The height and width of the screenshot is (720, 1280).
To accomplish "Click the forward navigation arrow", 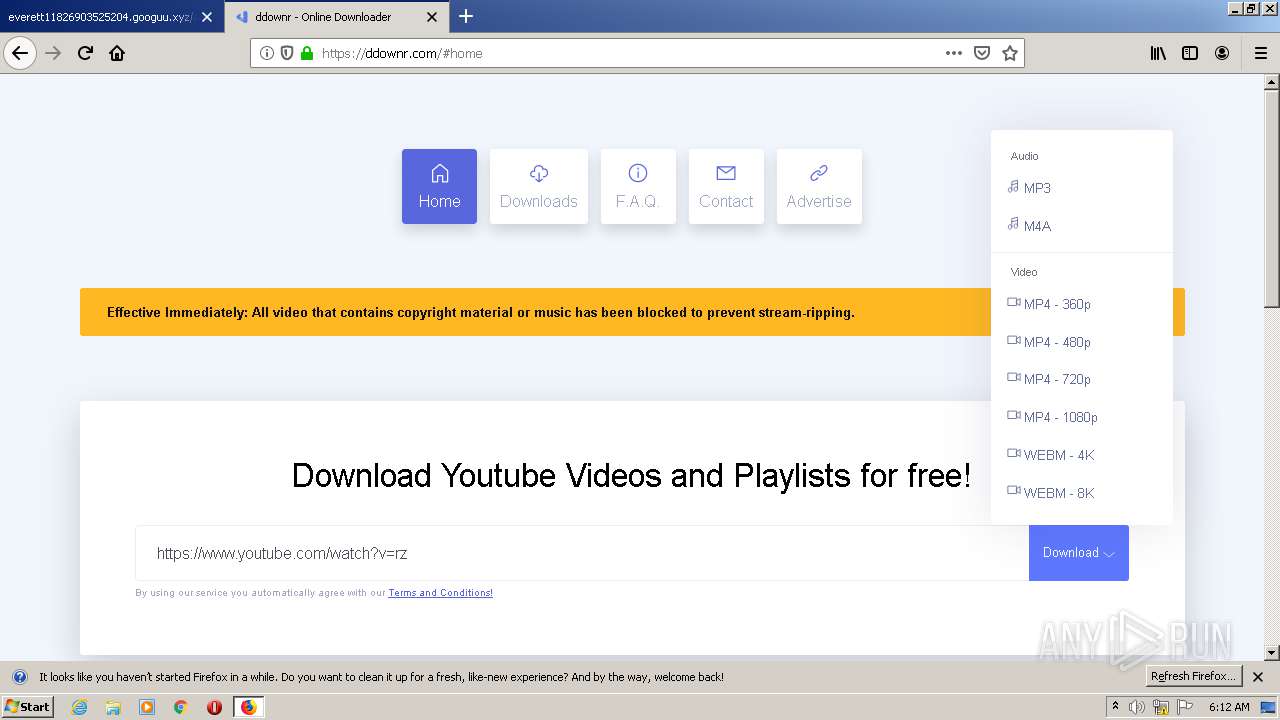I will pyautogui.click(x=53, y=53).
